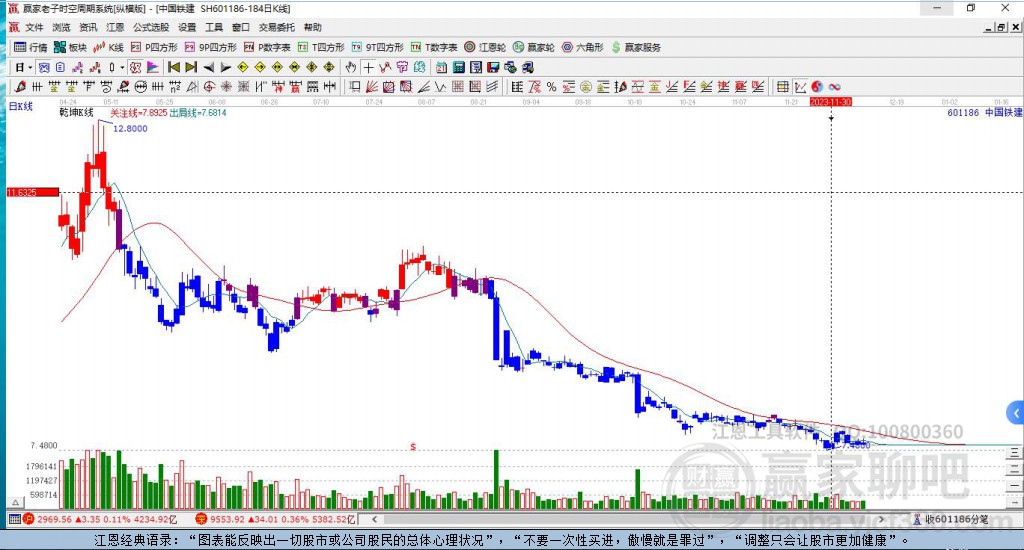Toggle the line chart icon beside yin-yang
This screenshot has height=550, width=1024.
[x=800, y=86]
